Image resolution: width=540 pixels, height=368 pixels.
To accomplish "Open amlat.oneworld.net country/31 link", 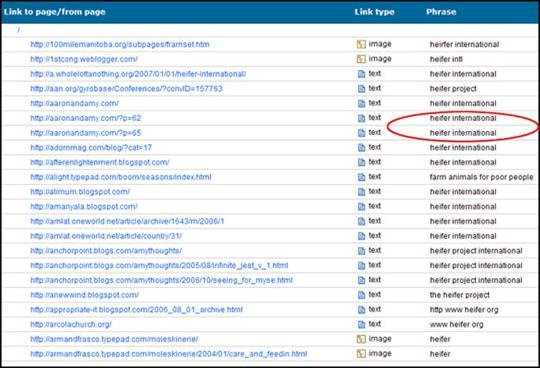I will 106,236.
